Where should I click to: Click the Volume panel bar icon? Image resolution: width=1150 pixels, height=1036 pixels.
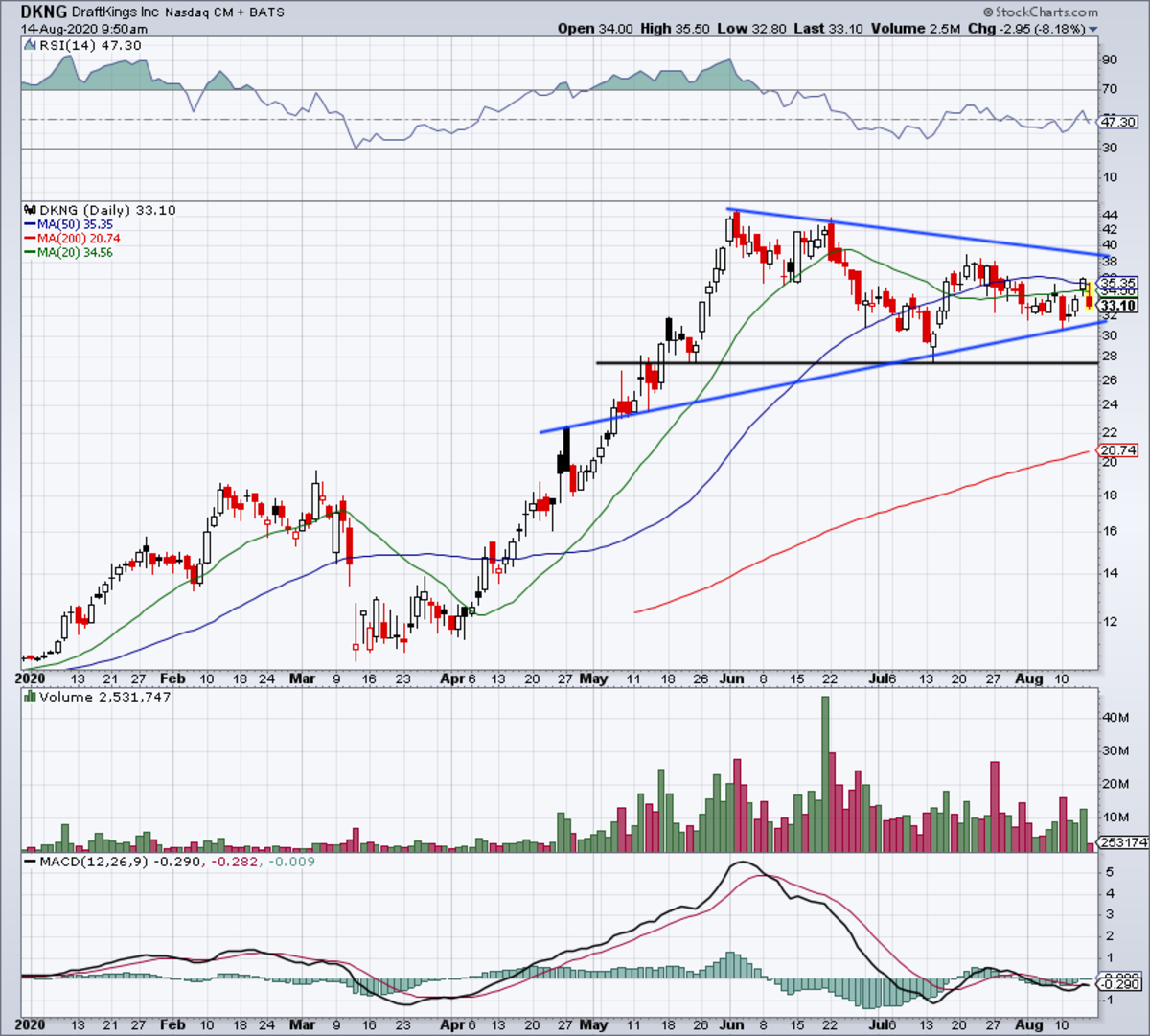(30, 697)
